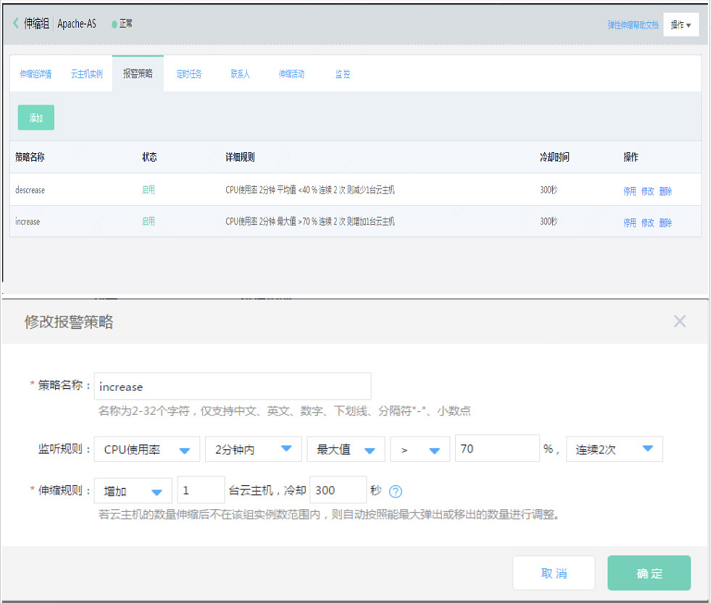
Task: Select the descrease policy name
Action: tap(30, 190)
